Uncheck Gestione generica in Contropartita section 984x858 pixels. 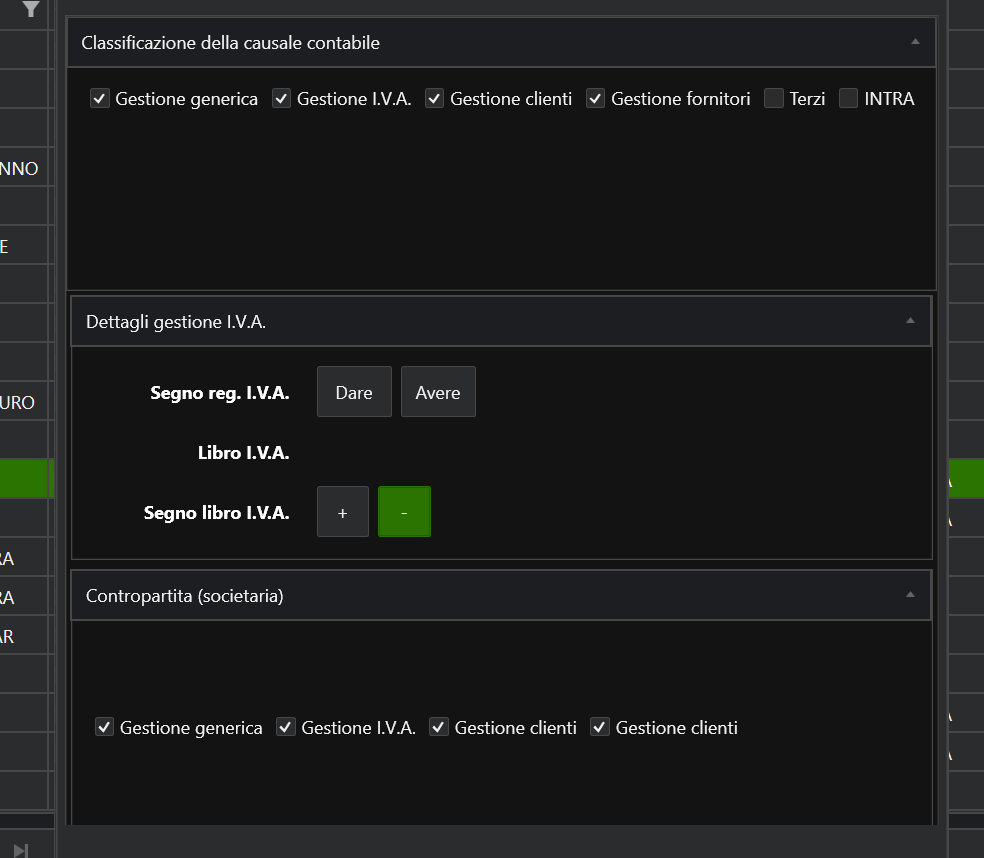pos(104,728)
